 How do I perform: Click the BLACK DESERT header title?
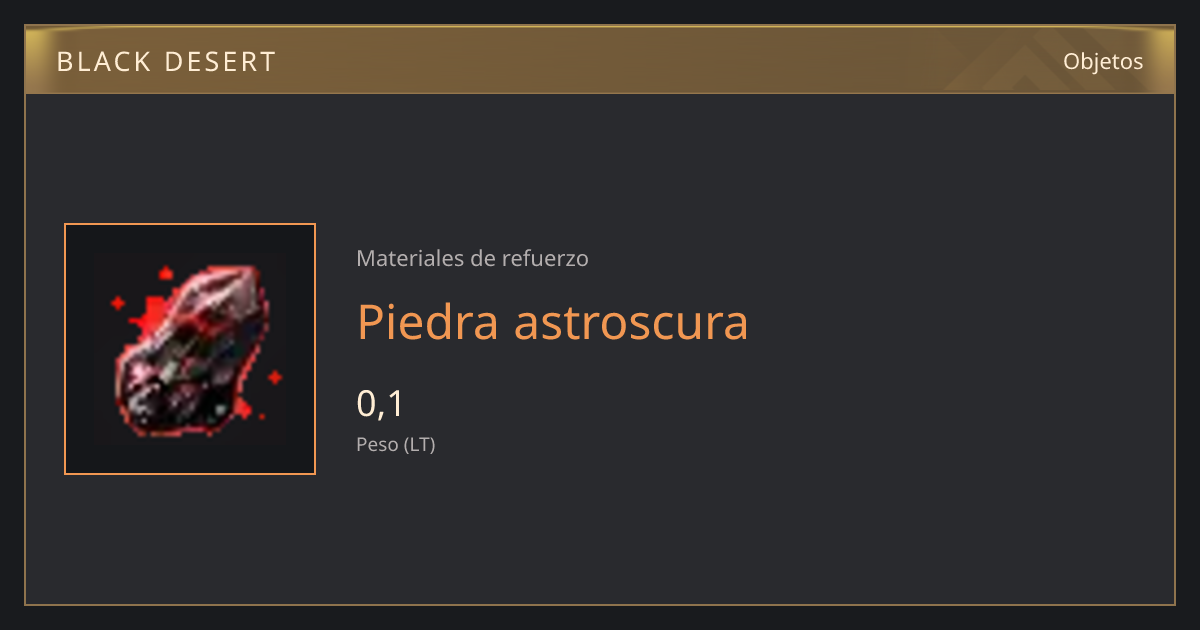pyautogui.click(x=166, y=62)
